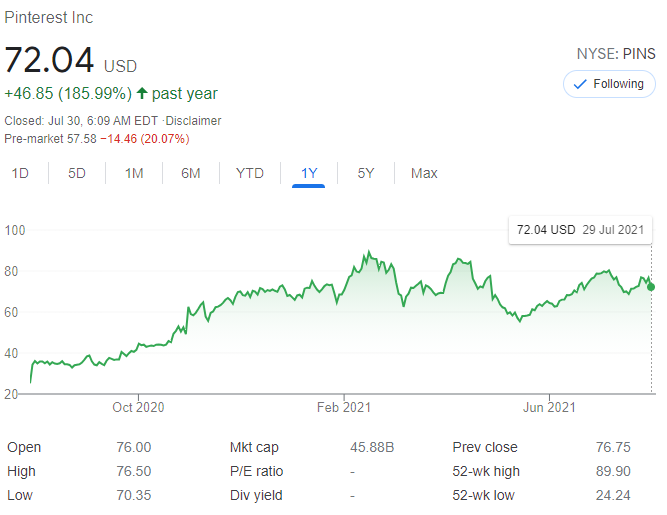Click the 52-wk low value 24.24

(x=613, y=495)
